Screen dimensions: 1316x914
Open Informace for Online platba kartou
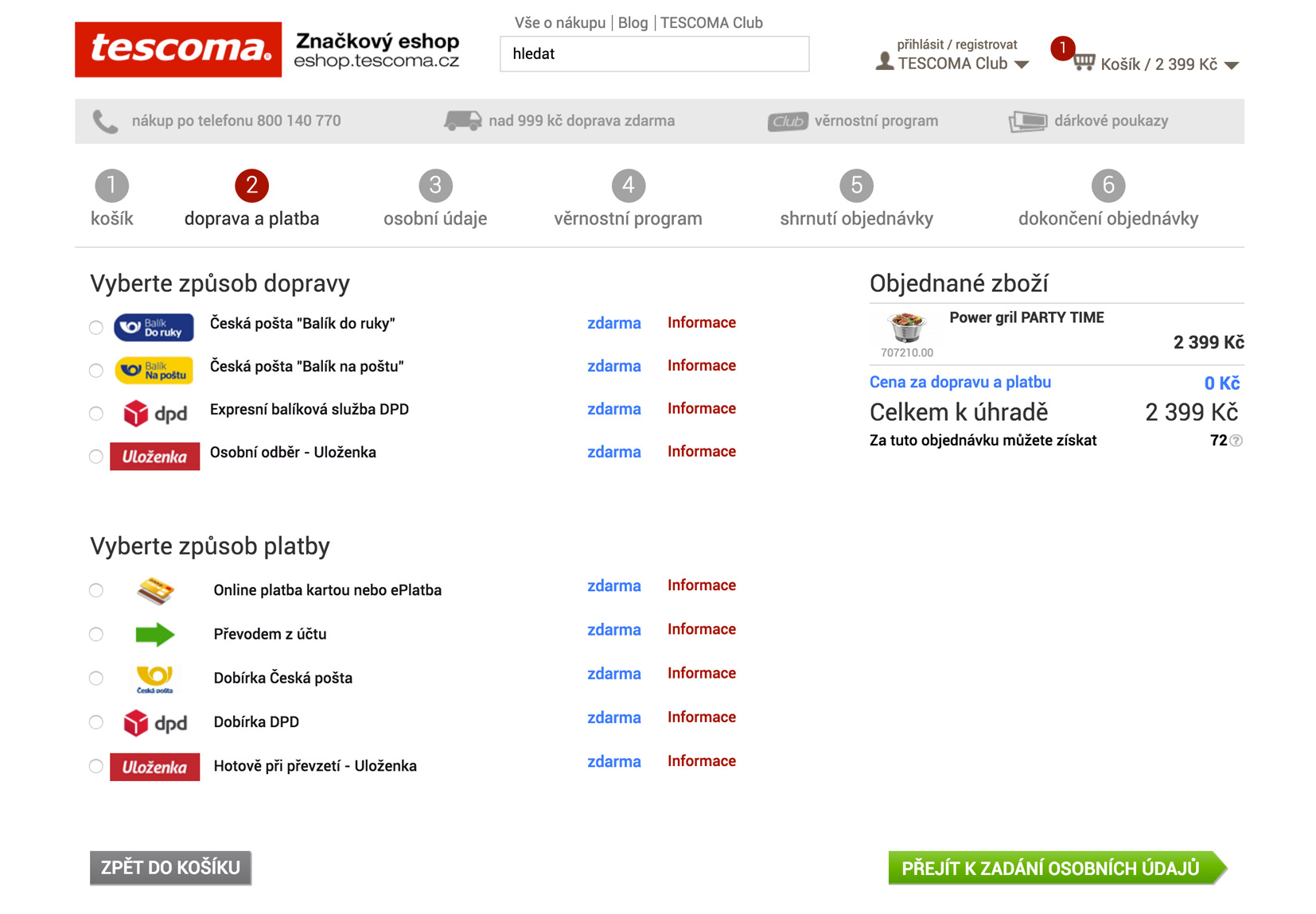[x=702, y=585]
